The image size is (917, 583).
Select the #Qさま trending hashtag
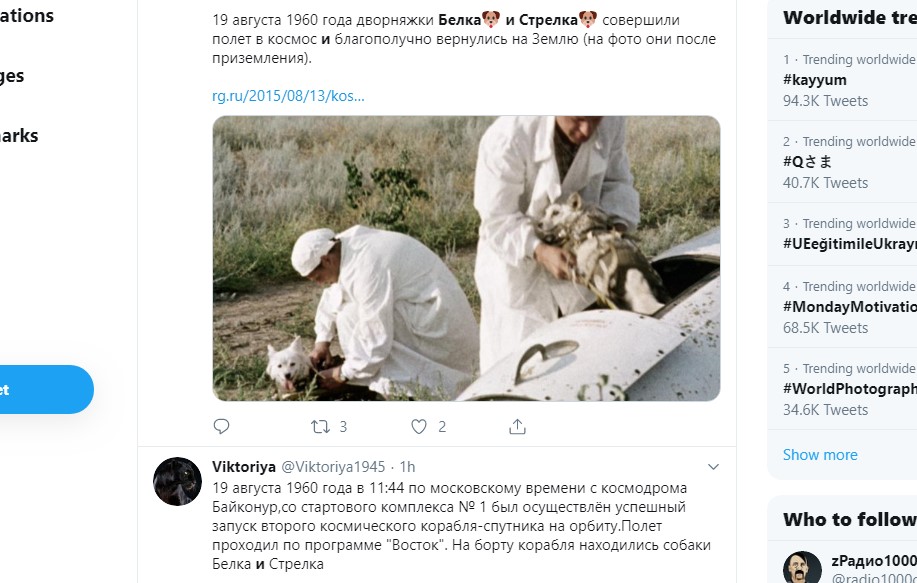[807, 161]
